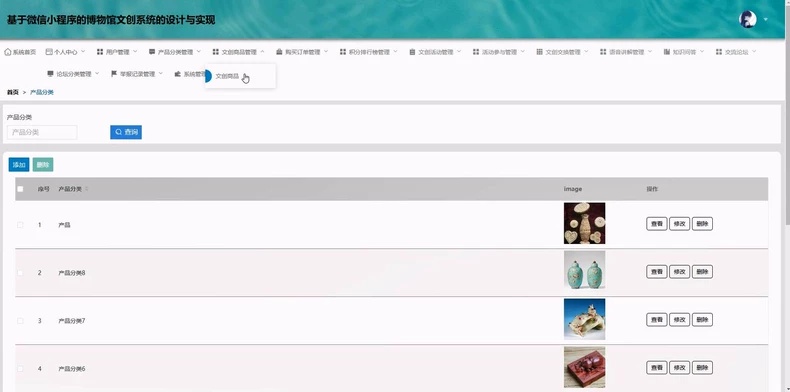This screenshot has width=790, height=392.
Task: Check the checkbox for row 1 产品
Action: (20, 225)
